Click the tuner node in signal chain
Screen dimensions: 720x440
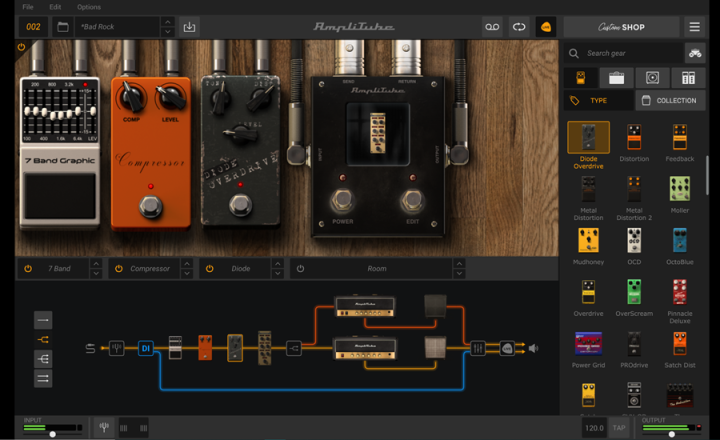point(117,348)
